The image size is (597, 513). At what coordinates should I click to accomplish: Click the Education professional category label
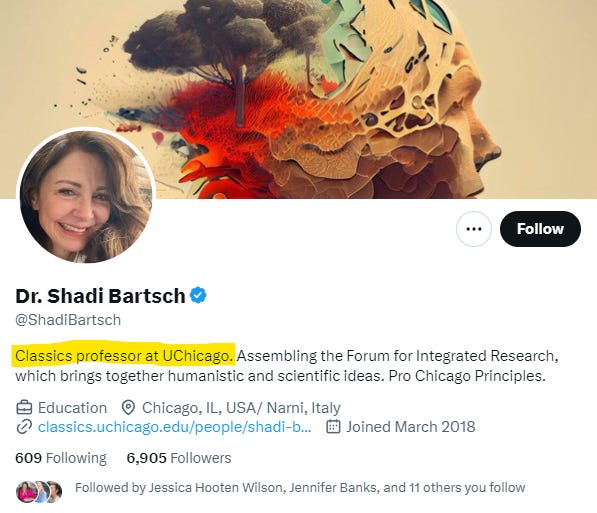click(72, 408)
